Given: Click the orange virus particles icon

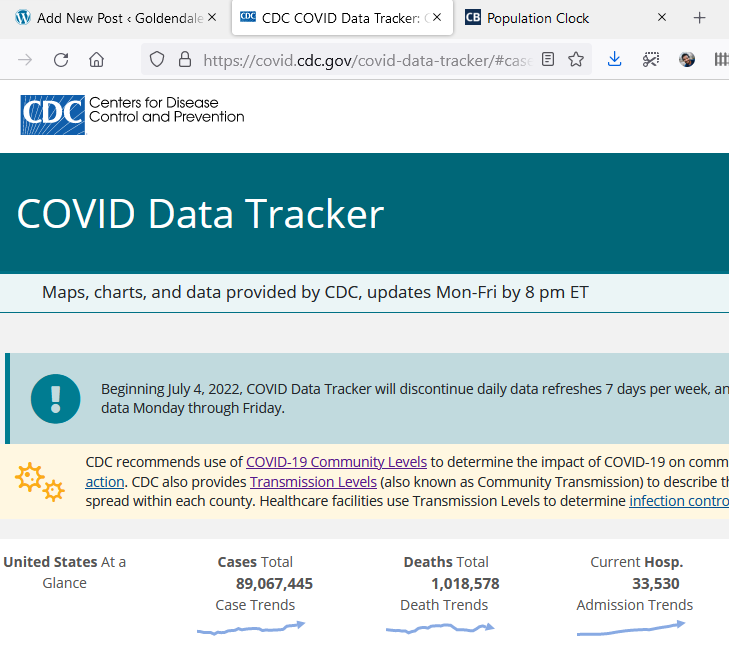Looking at the screenshot, I should coord(40,482).
